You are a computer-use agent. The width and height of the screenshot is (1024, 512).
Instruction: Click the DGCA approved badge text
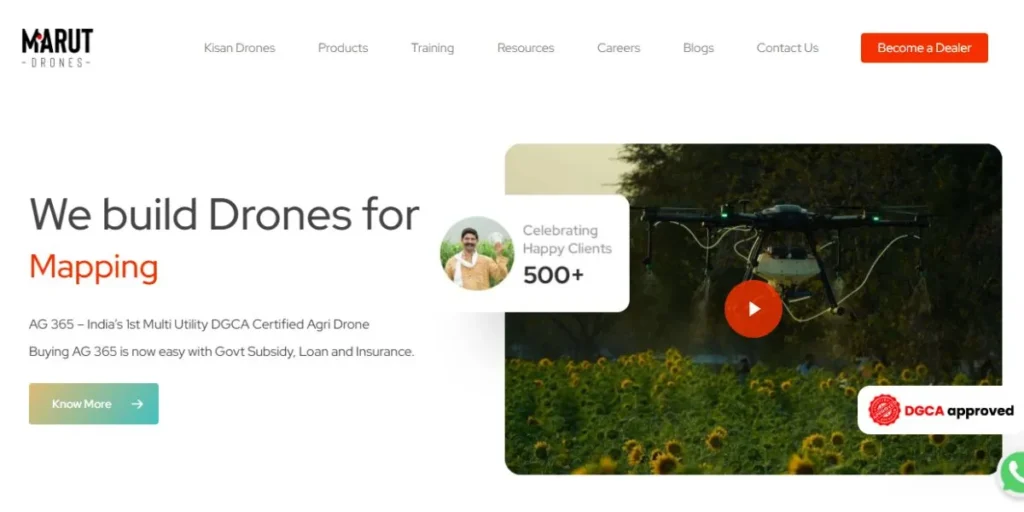tap(959, 410)
